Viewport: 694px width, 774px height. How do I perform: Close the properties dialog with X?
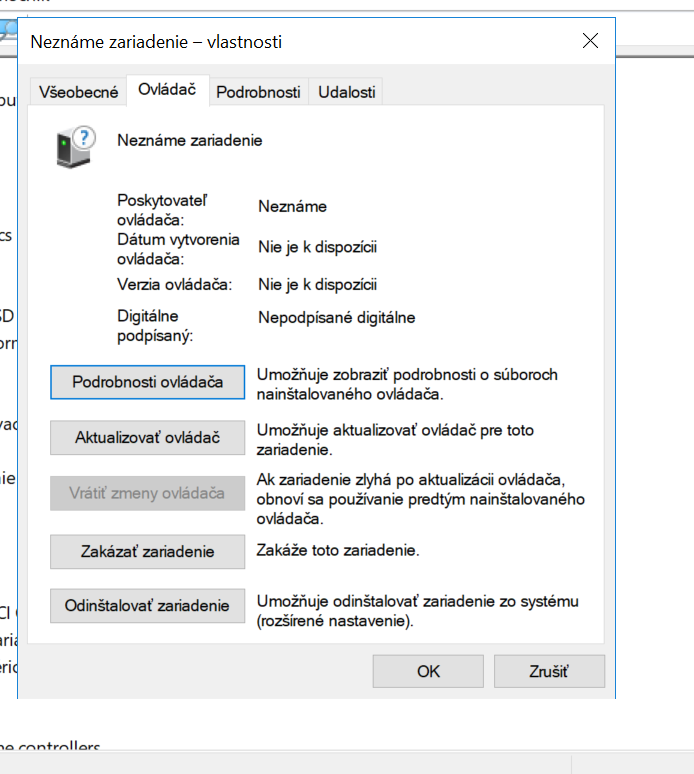590,41
